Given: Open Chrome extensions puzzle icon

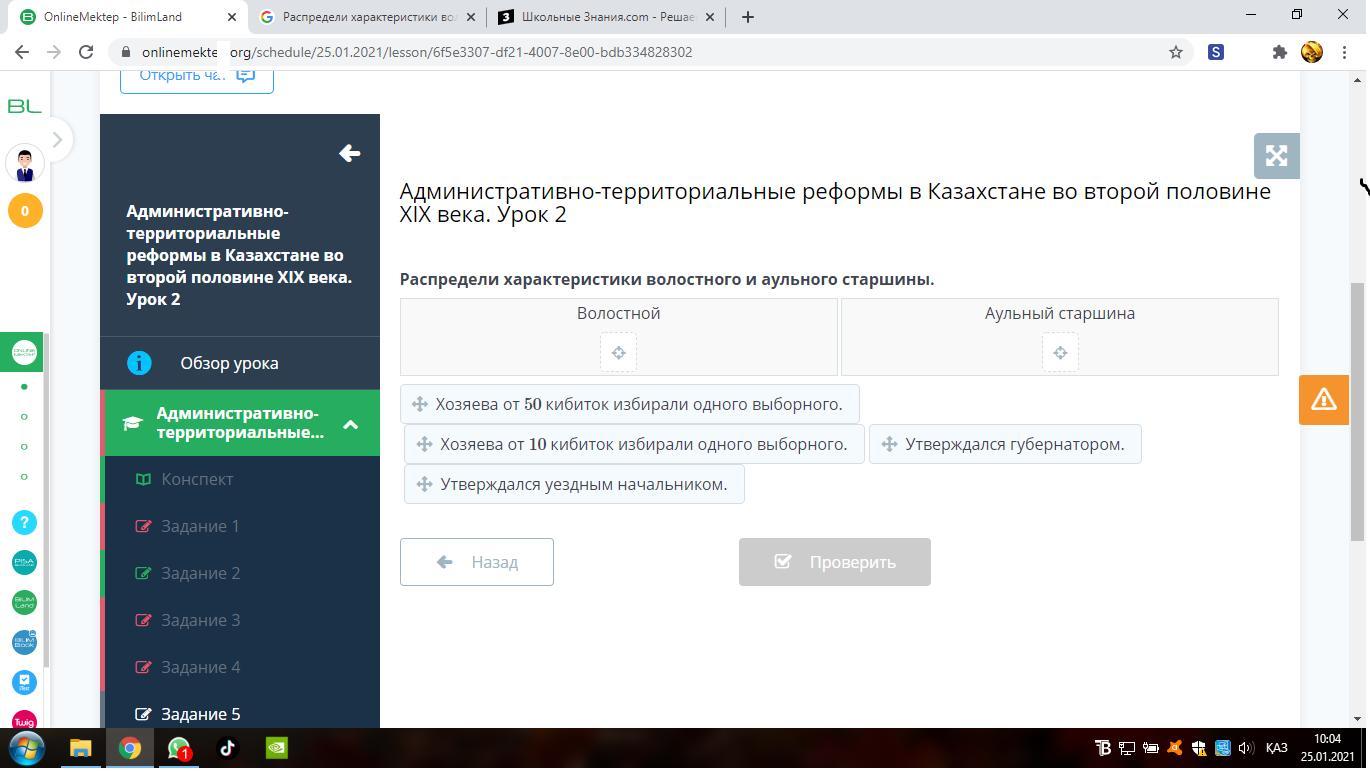Looking at the screenshot, I should tap(1279, 52).
